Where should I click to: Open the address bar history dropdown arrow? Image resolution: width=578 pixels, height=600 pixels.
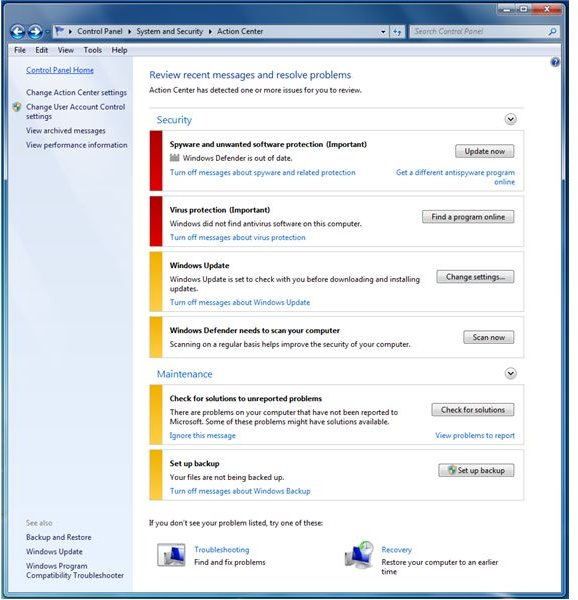coord(383,32)
